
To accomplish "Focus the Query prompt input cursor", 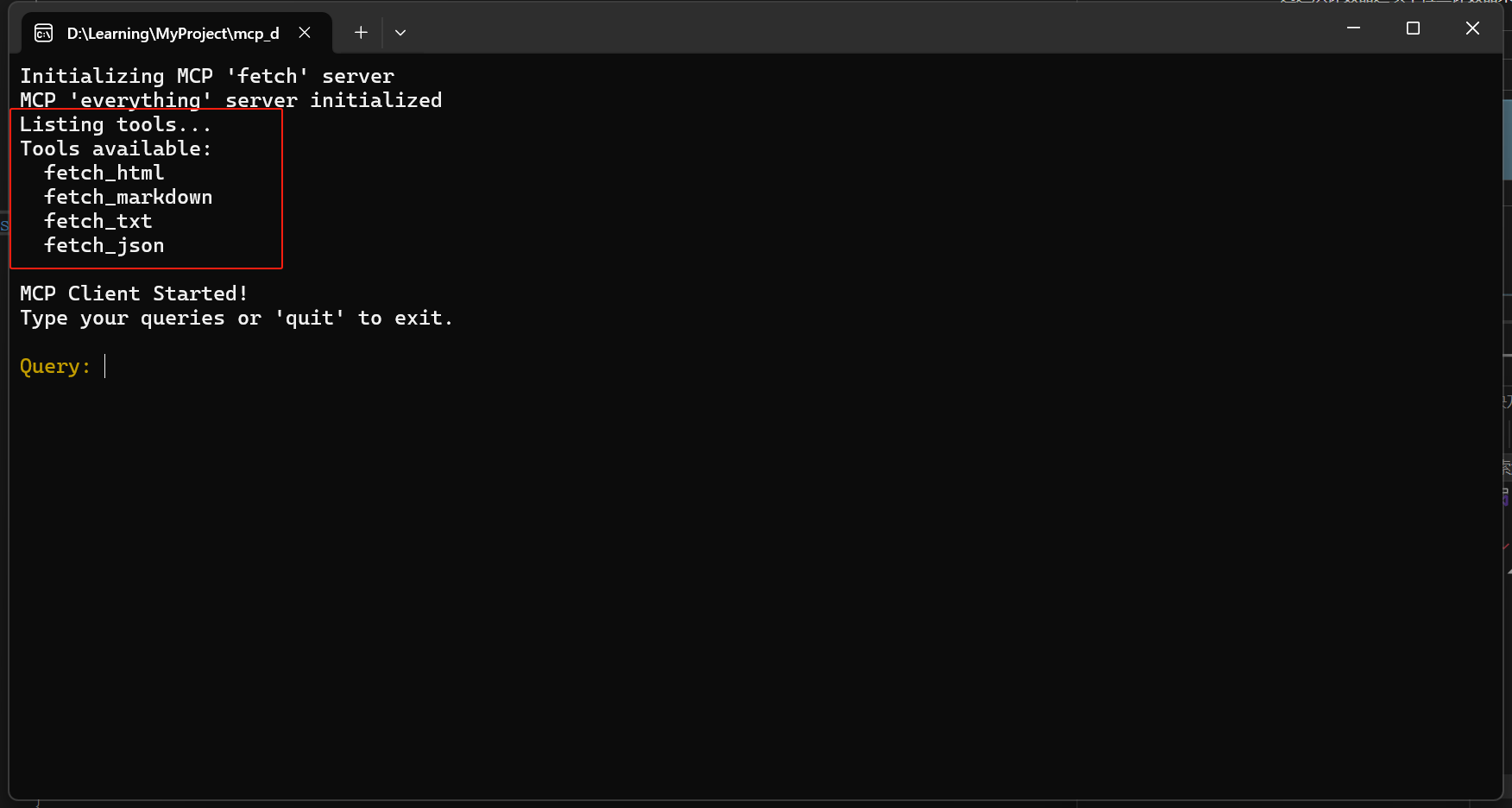I will [105, 366].
